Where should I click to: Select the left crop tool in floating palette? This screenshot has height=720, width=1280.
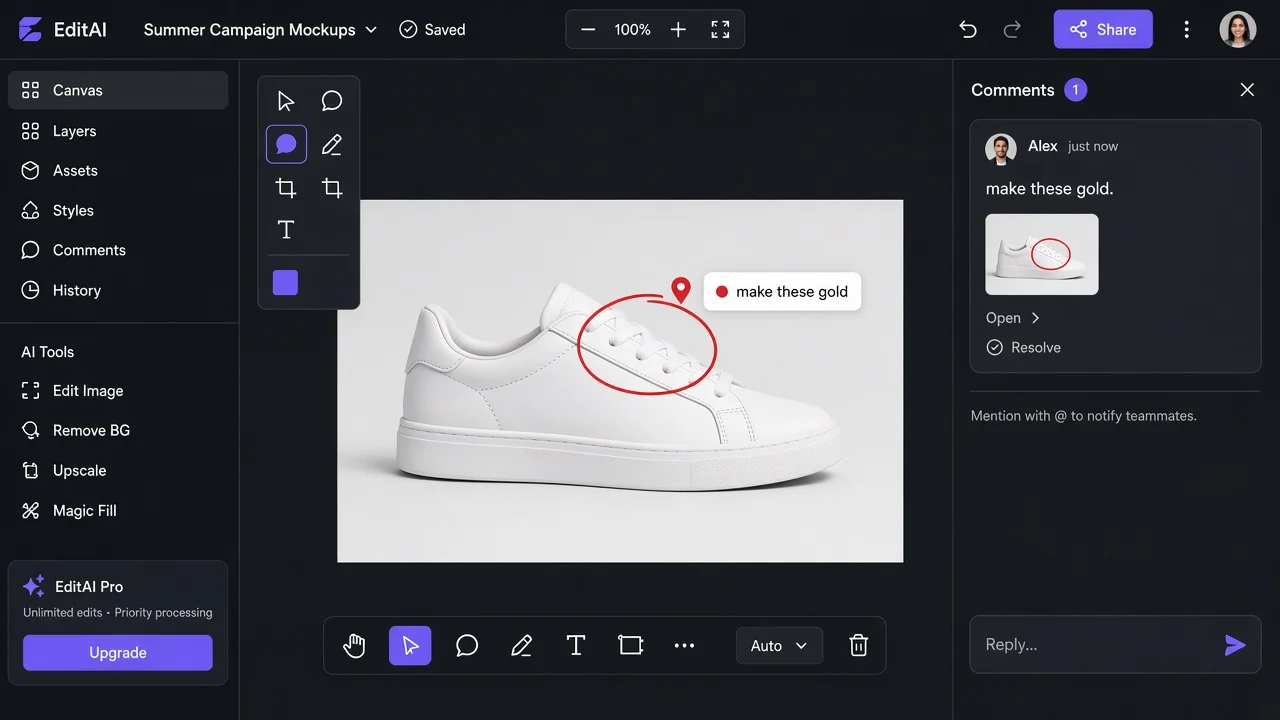coord(286,188)
